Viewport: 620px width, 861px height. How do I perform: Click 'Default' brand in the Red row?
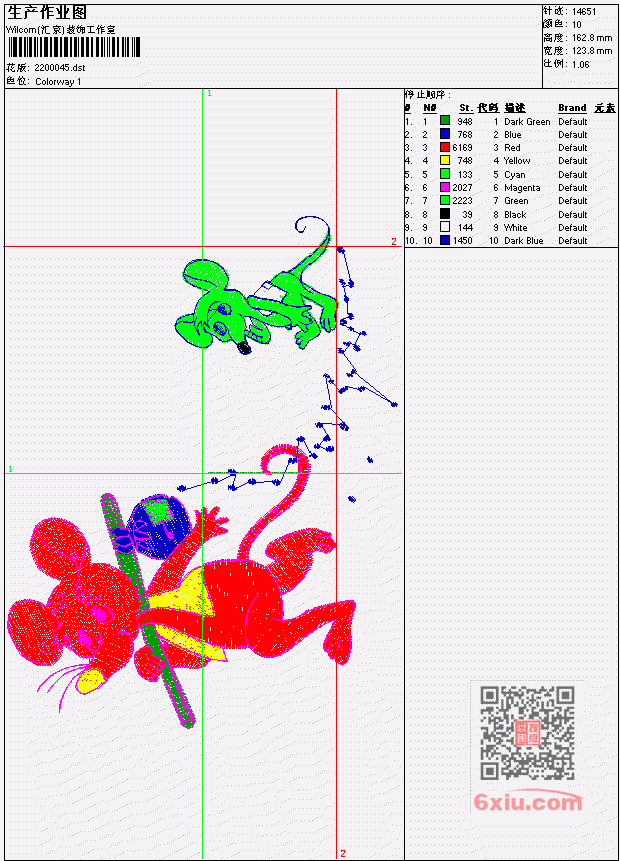(x=573, y=148)
